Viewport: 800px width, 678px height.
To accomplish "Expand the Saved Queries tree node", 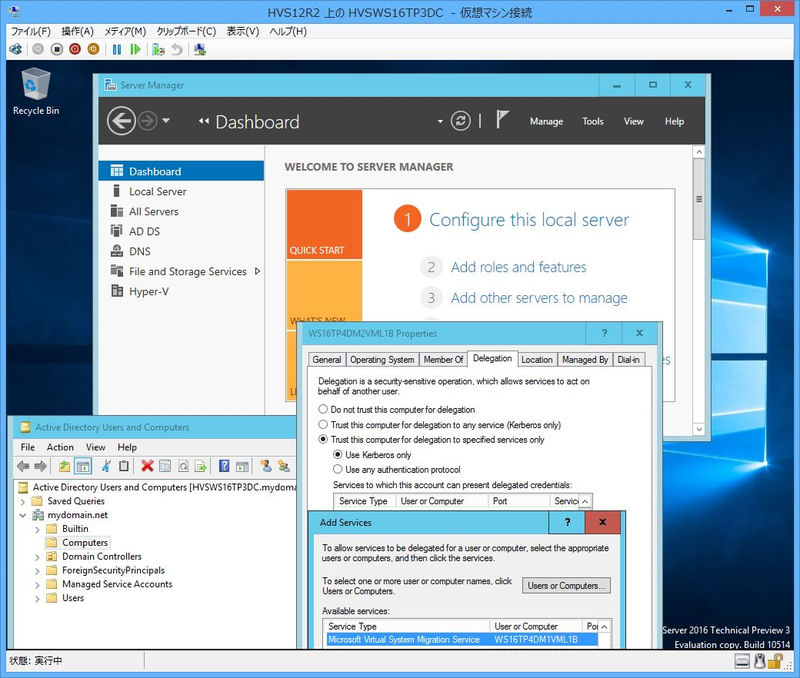I will [x=22, y=501].
